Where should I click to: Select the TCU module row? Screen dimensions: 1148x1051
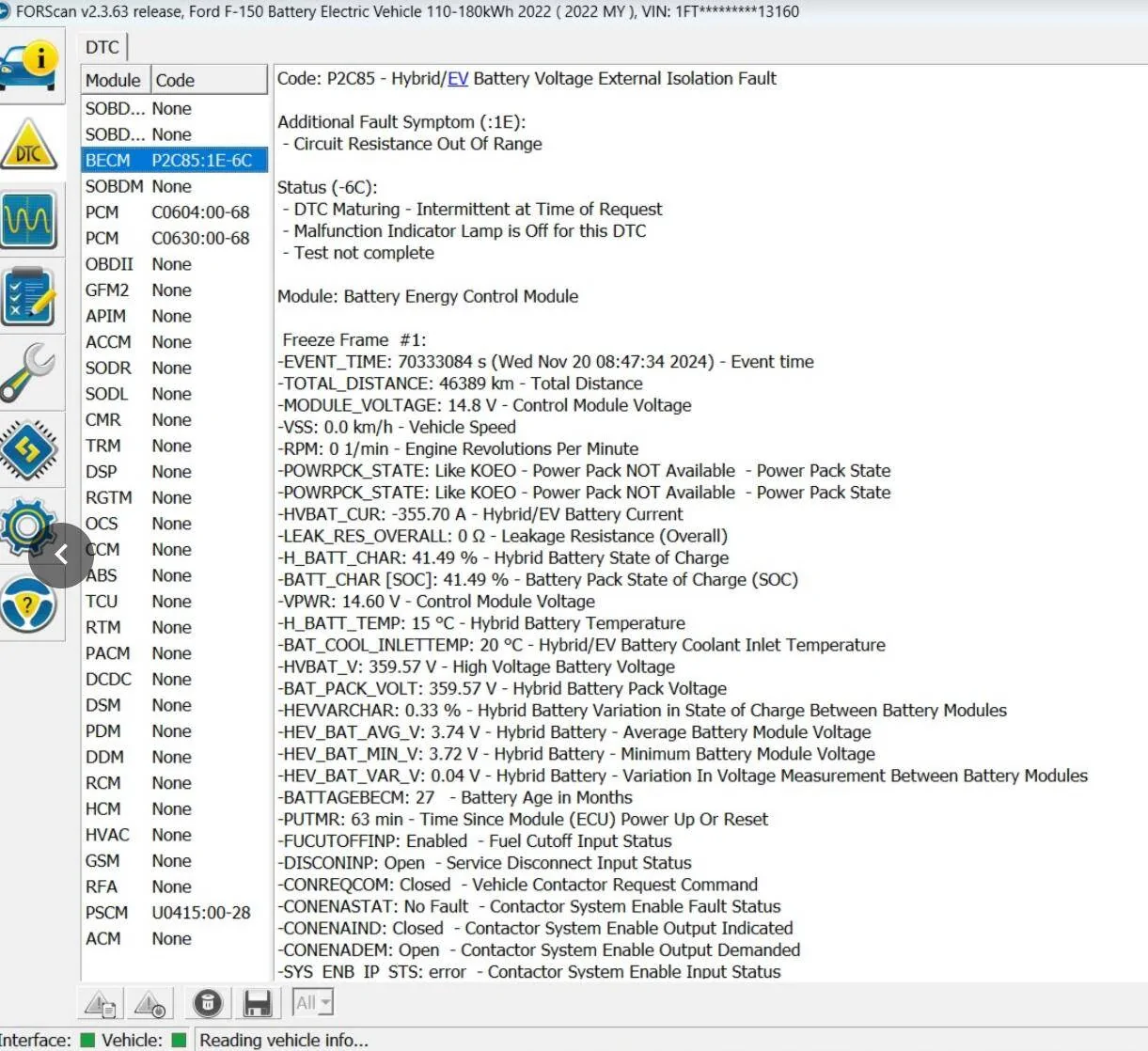pyautogui.click(x=175, y=601)
